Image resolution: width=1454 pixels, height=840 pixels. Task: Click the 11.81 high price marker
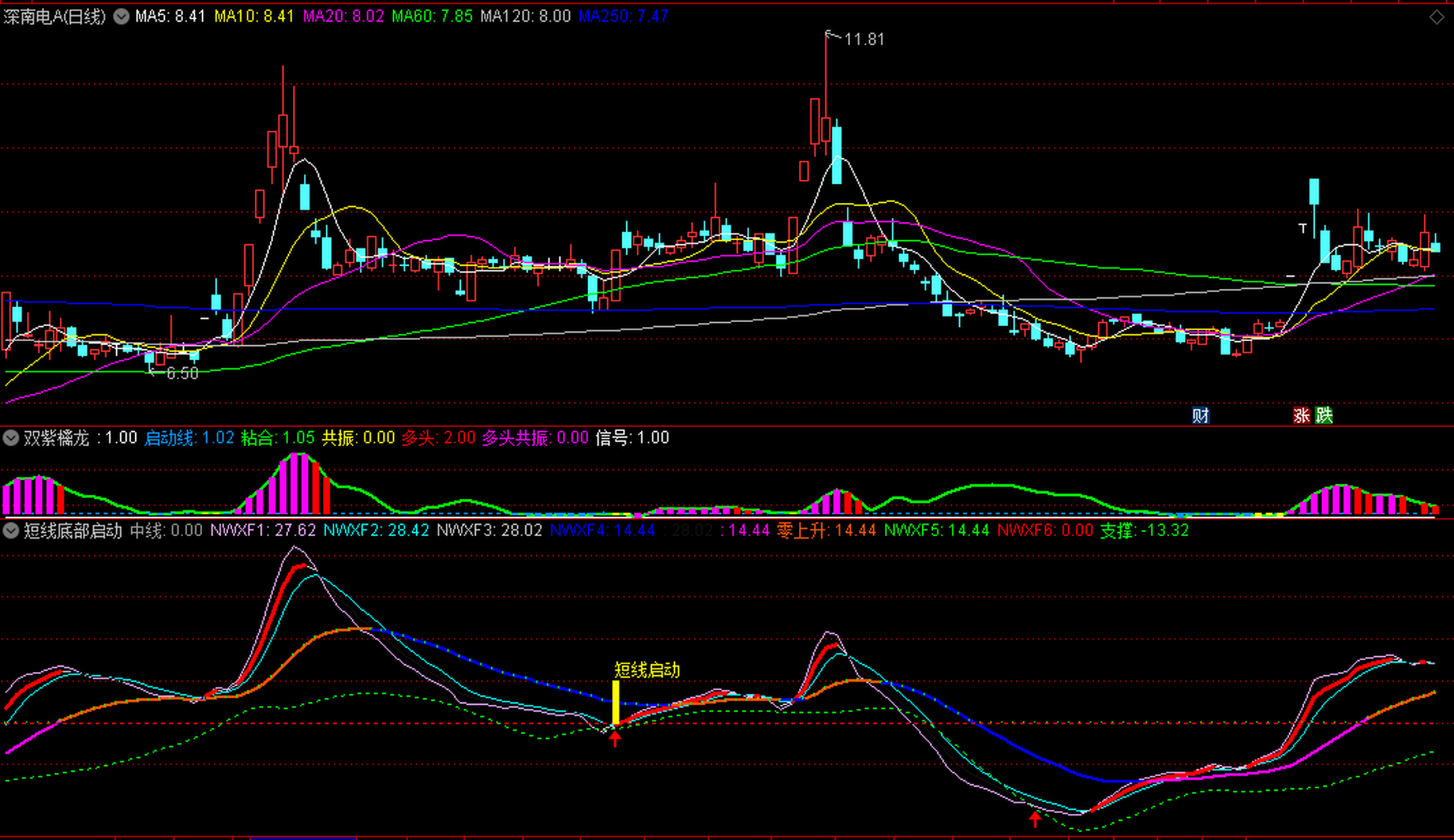864,39
